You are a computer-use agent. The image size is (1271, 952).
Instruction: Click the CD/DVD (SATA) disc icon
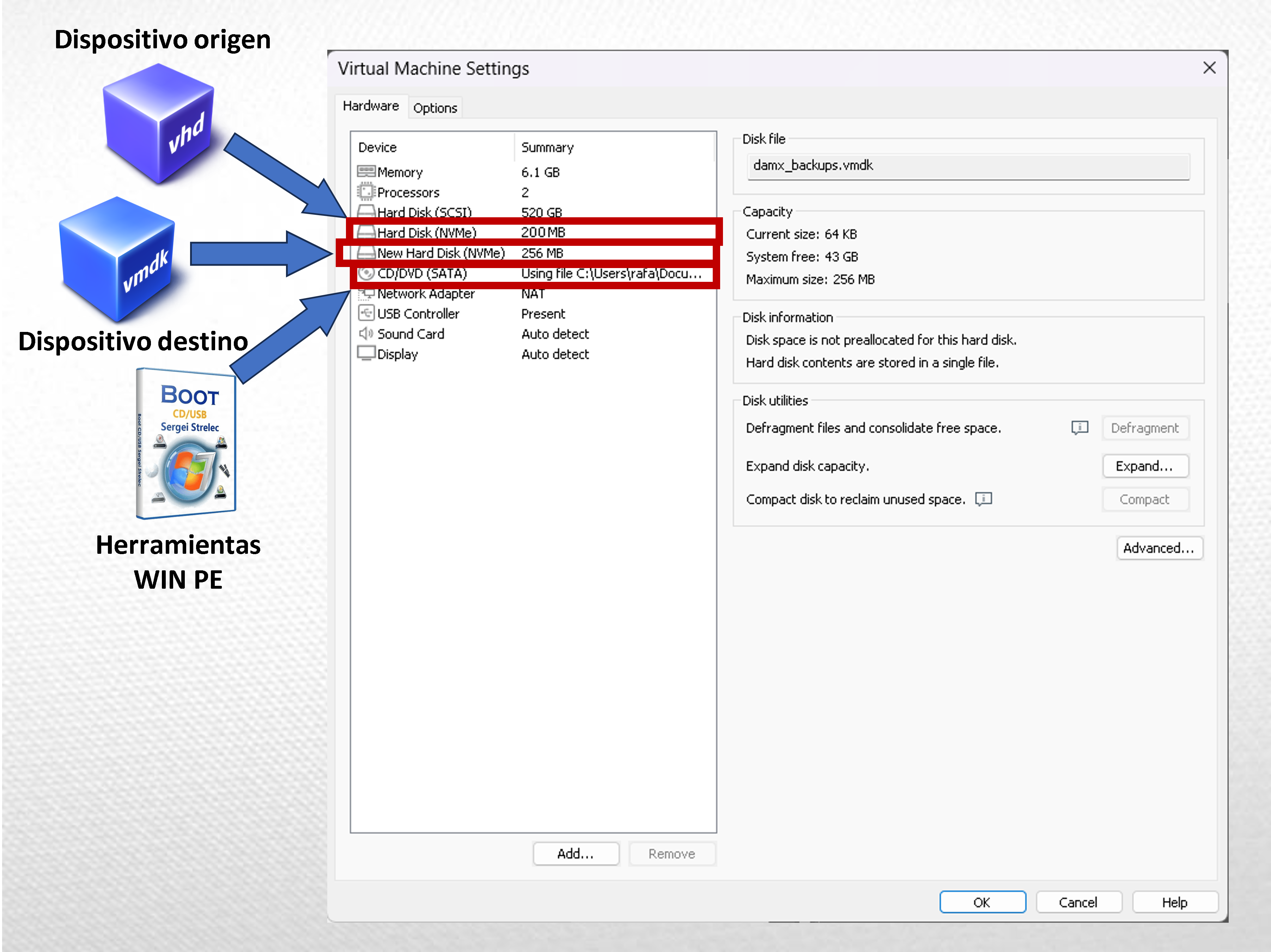coord(366,273)
